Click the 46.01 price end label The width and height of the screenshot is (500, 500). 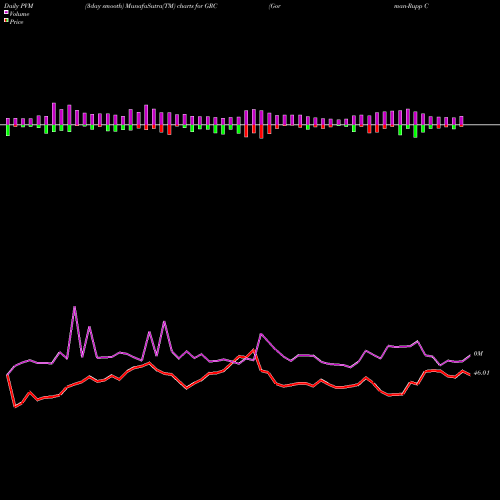point(482,373)
